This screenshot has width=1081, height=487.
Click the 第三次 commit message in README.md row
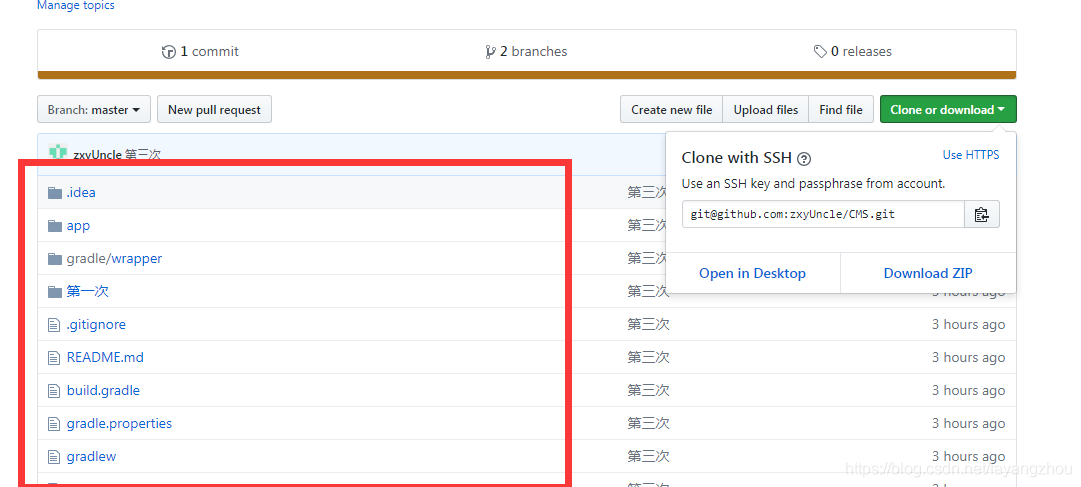[x=648, y=358]
